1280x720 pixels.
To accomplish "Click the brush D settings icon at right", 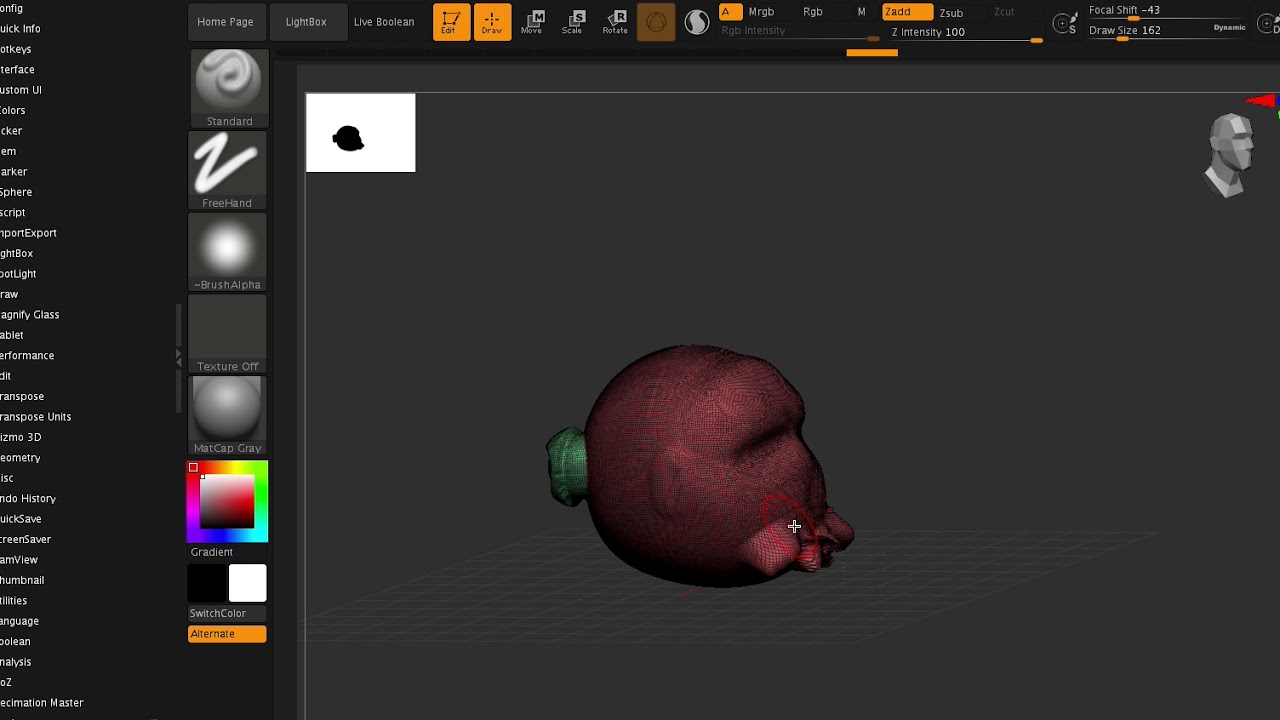I will 1267,24.
